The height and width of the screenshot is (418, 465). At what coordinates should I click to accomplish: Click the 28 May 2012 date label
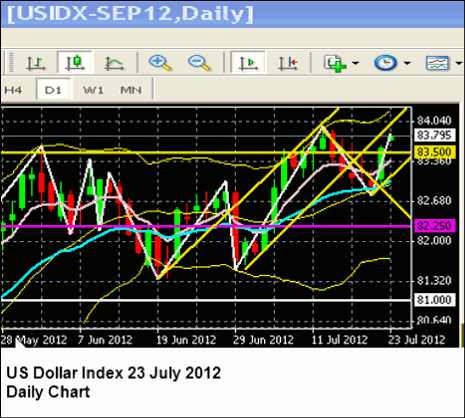(34, 340)
